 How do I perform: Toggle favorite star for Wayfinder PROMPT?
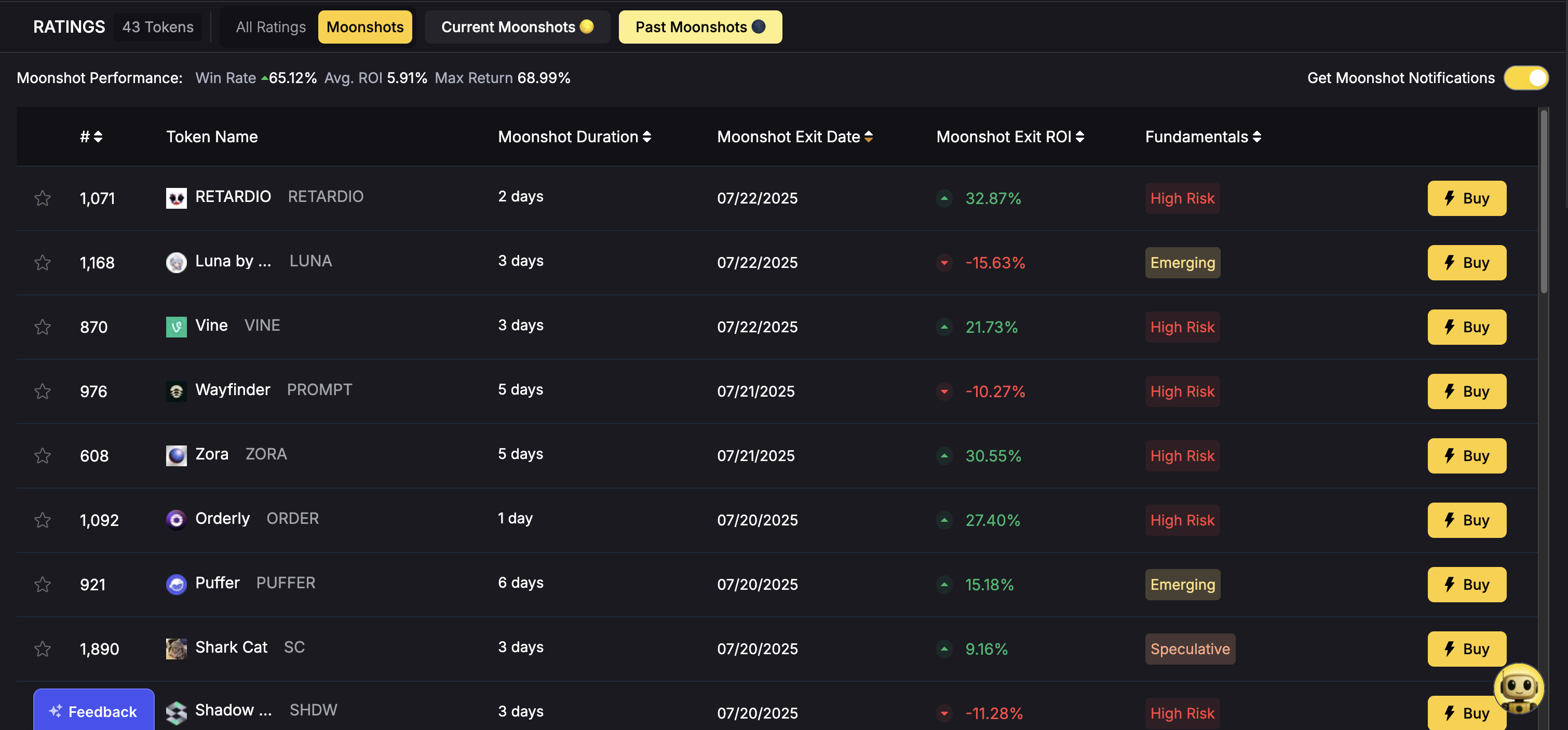click(x=42, y=391)
